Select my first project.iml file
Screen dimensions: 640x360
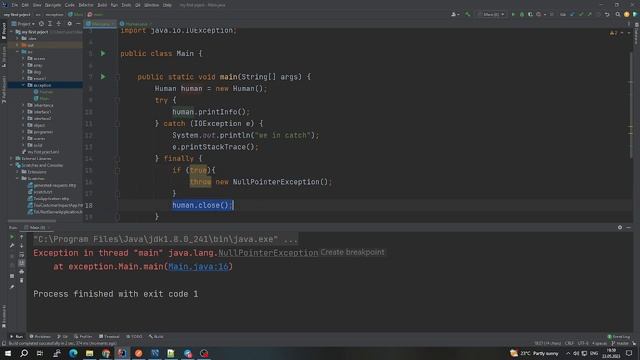coord(40,152)
